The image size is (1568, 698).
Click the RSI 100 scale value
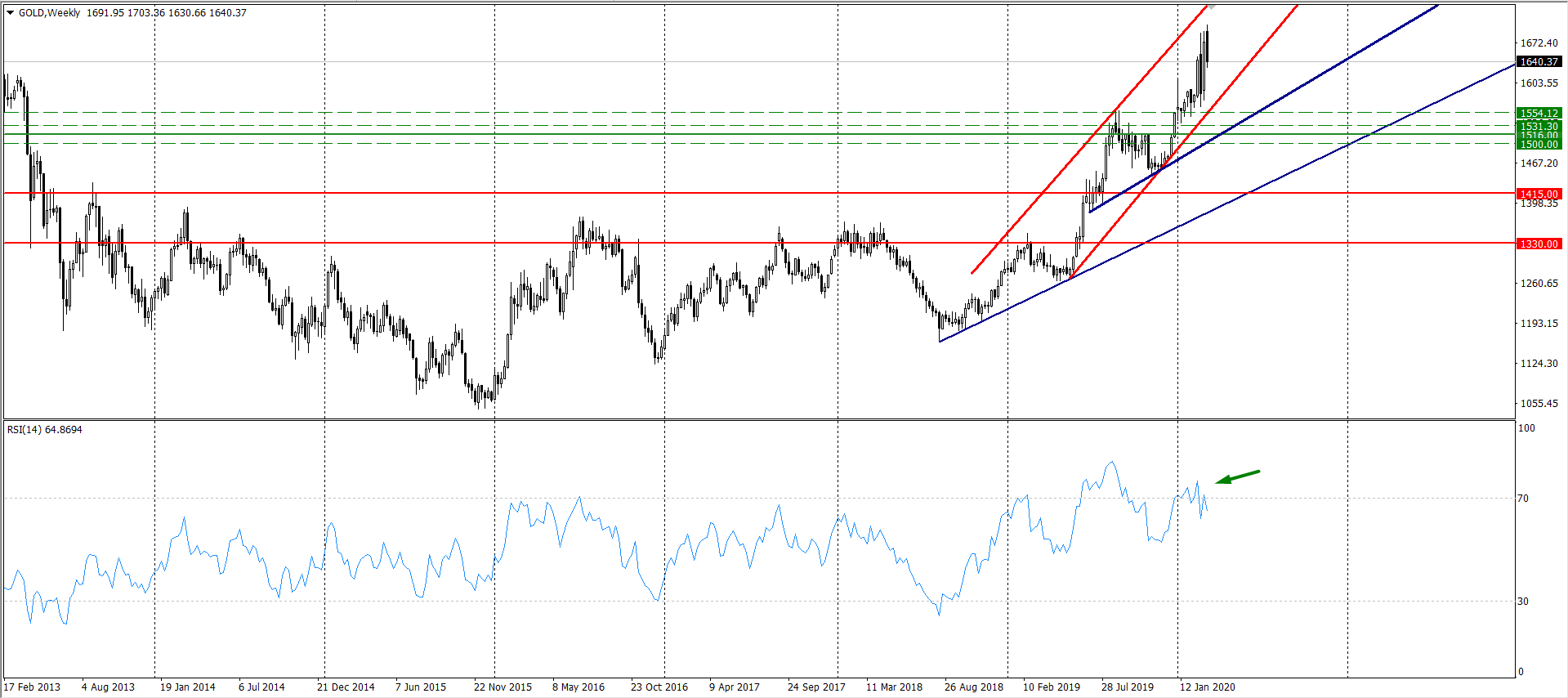click(1526, 428)
